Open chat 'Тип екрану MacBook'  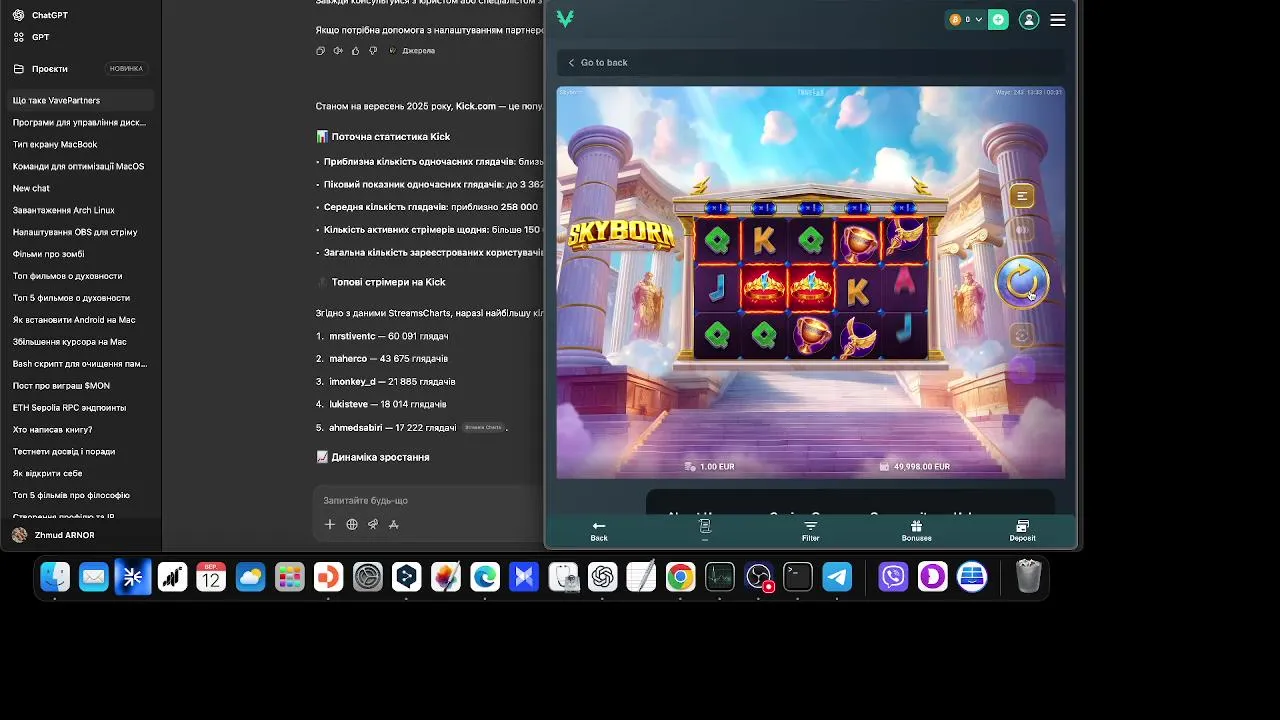pos(80,144)
